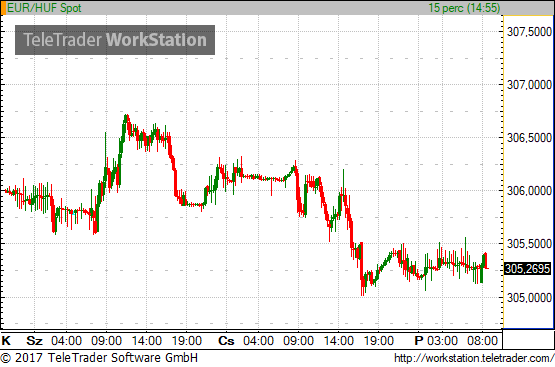Click the P day marker on time axis

tap(419, 341)
